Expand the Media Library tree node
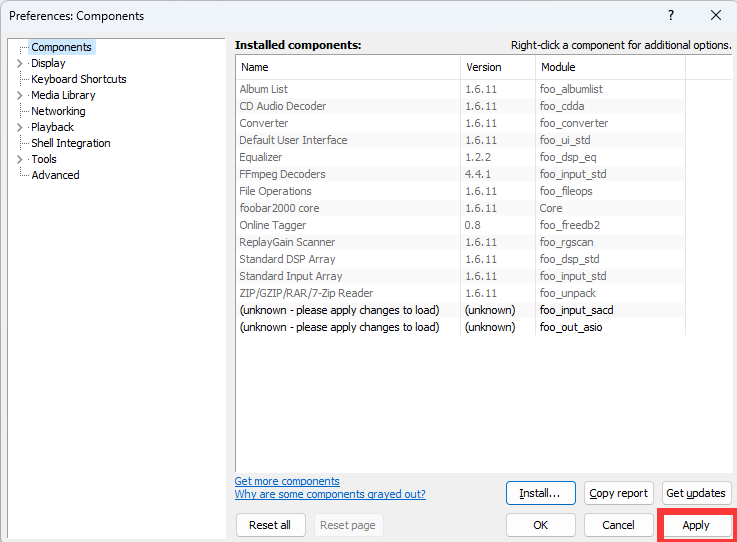Viewport: 737px width, 542px height. point(19,95)
